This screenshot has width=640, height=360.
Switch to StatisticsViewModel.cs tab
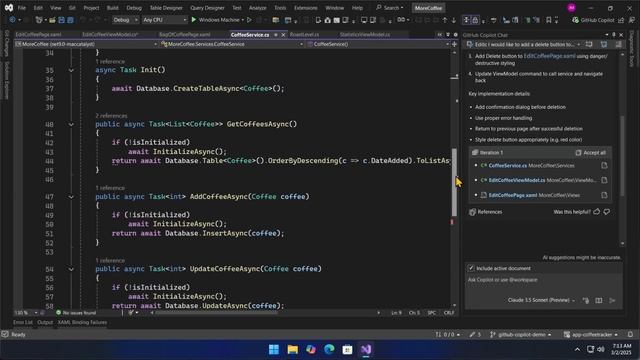365,35
